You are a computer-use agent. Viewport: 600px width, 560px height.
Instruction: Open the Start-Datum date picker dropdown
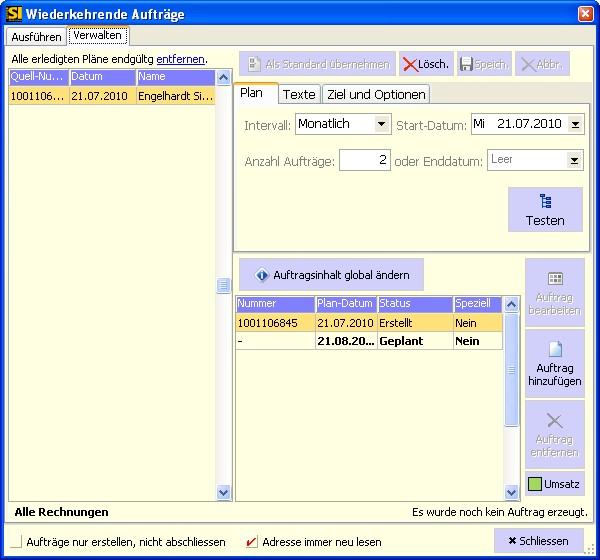click(574, 125)
